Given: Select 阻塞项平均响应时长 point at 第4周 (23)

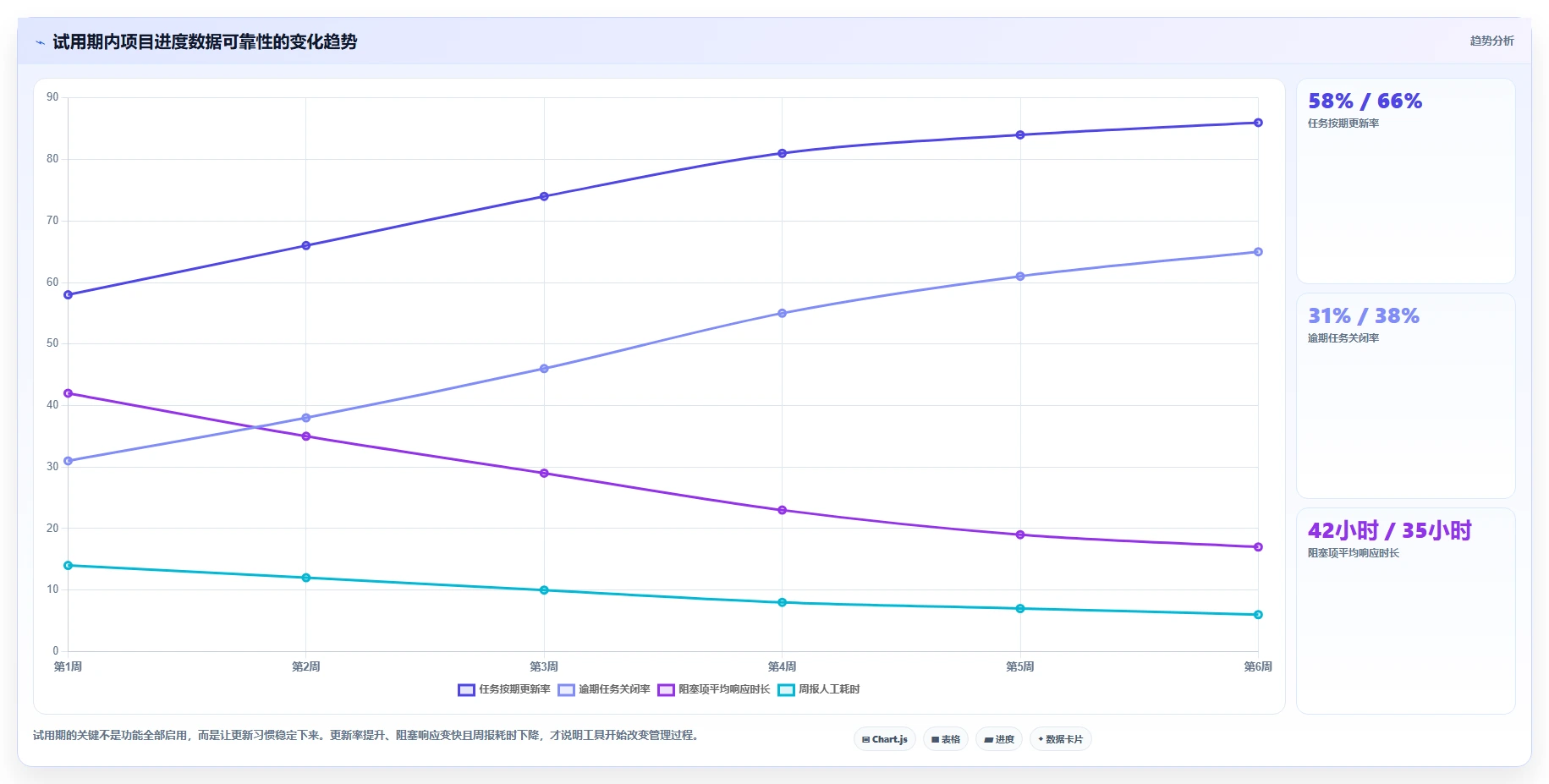Looking at the screenshot, I should (783, 510).
